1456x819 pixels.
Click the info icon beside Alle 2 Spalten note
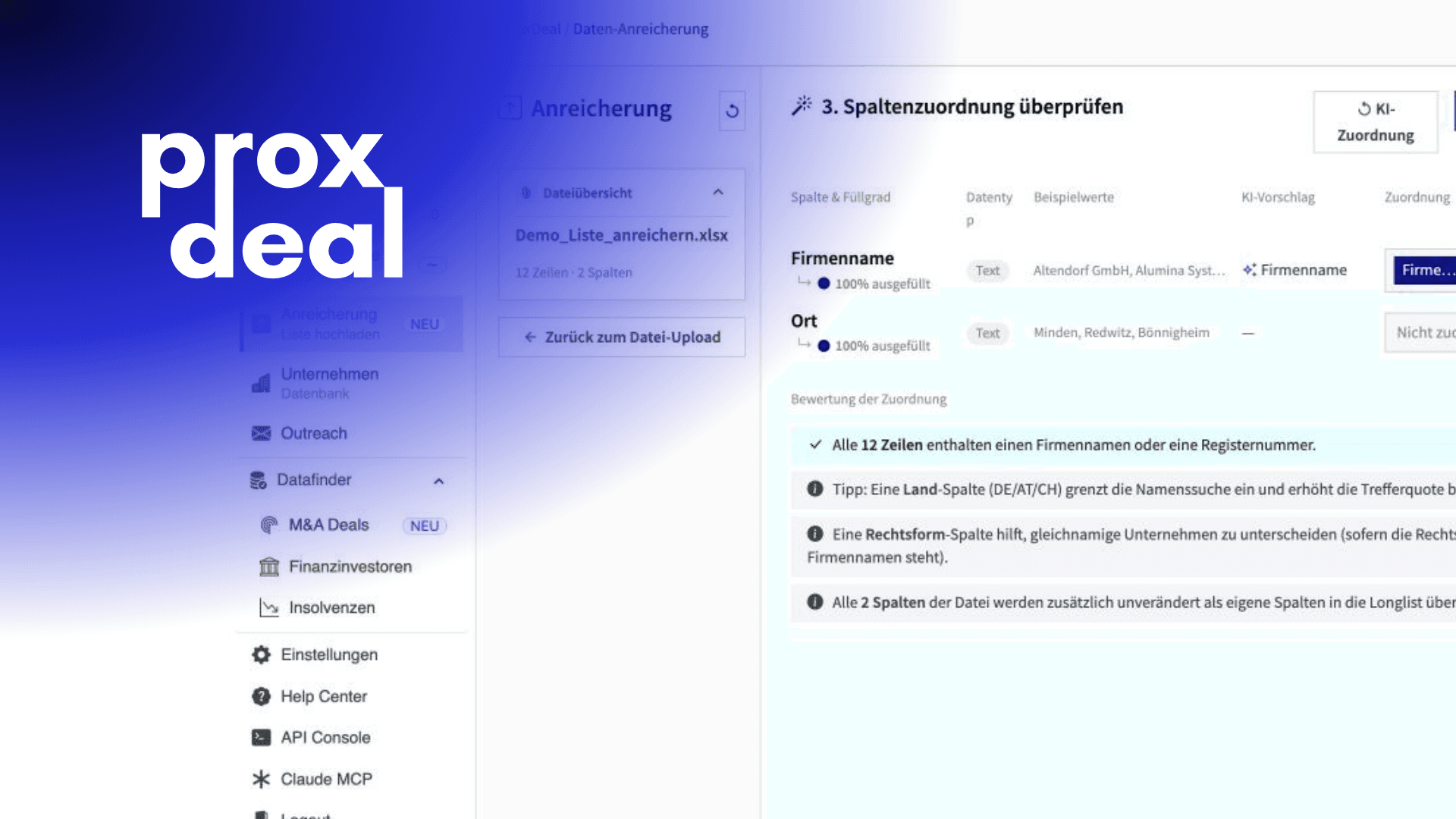click(815, 602)
